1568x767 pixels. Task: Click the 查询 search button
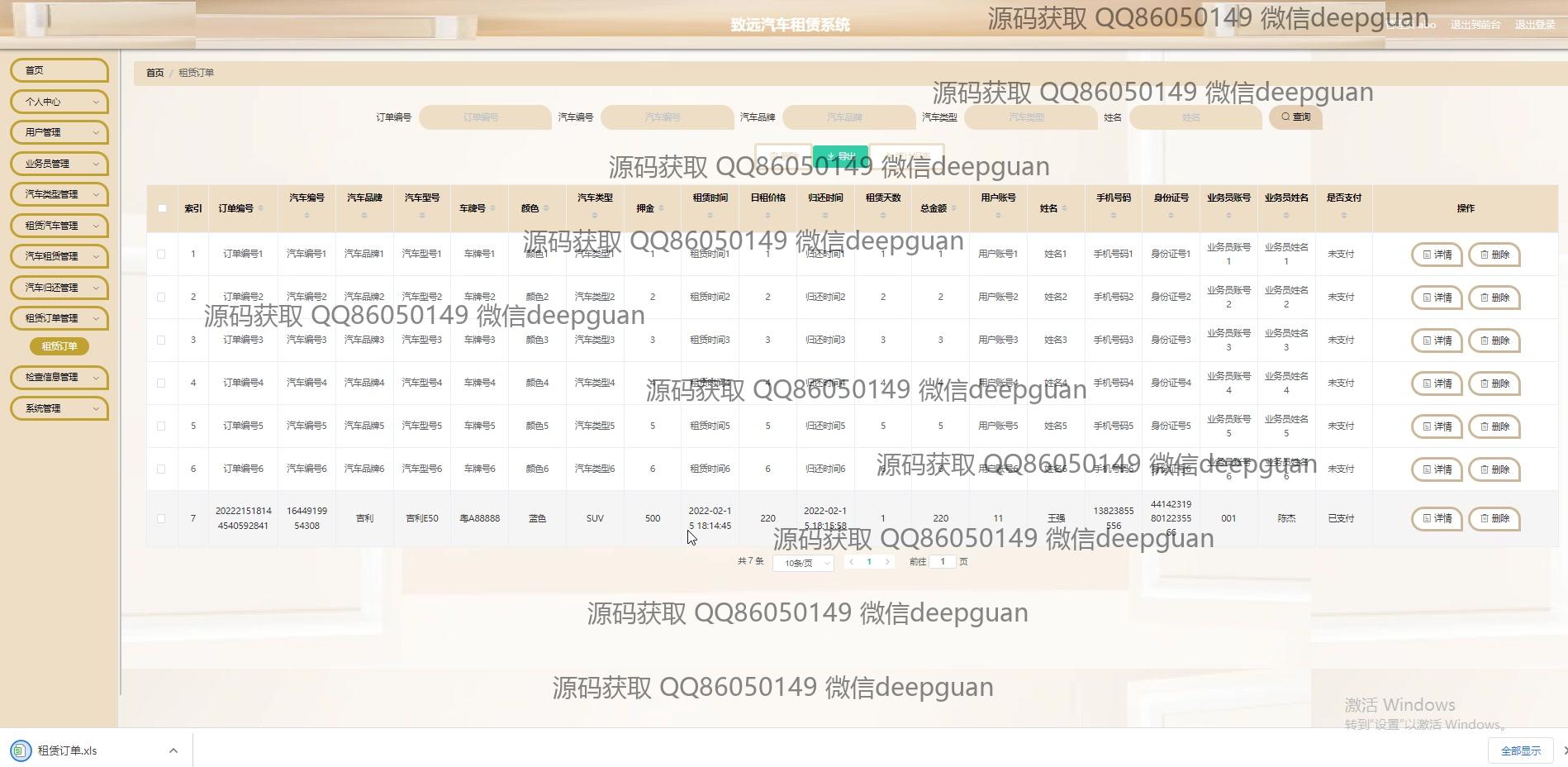[1296, 117]
